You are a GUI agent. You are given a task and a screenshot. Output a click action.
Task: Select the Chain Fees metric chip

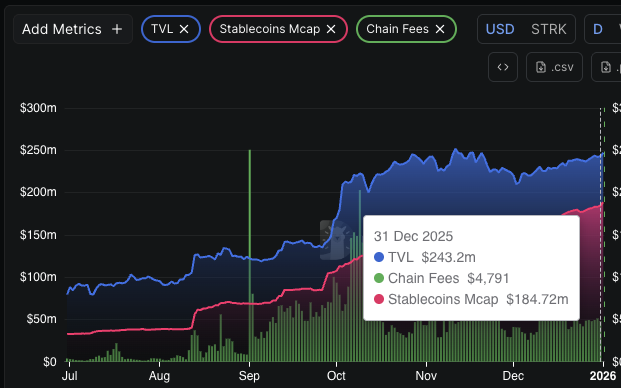point(406,29)
